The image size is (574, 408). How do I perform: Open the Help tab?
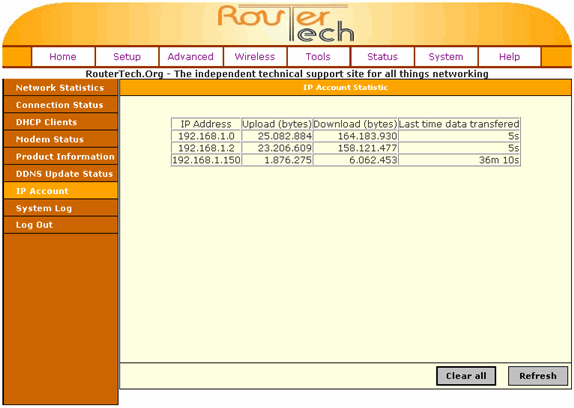click(510, 57)
